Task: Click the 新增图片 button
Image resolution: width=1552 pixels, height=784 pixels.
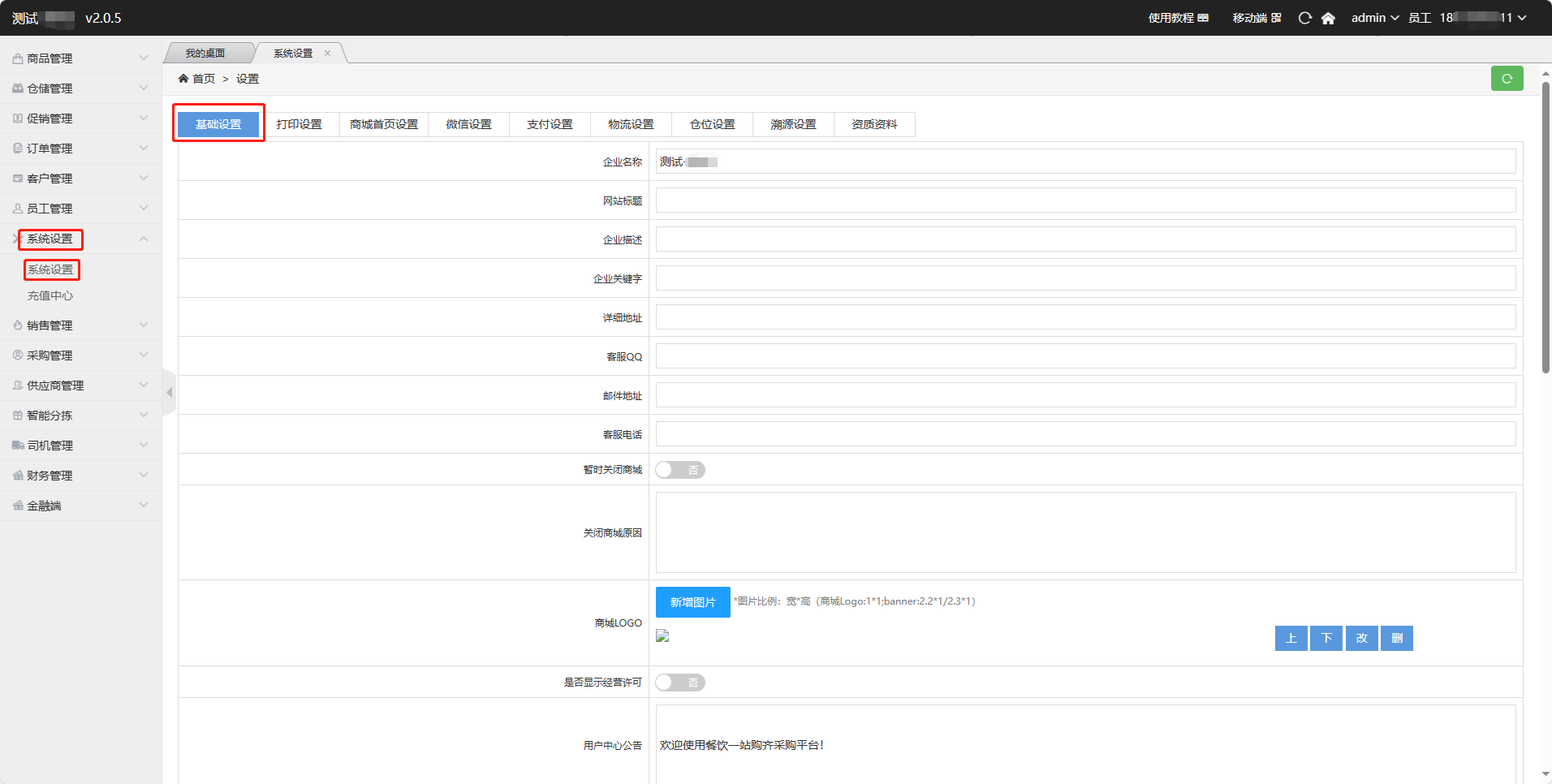Action: point(692,602)
